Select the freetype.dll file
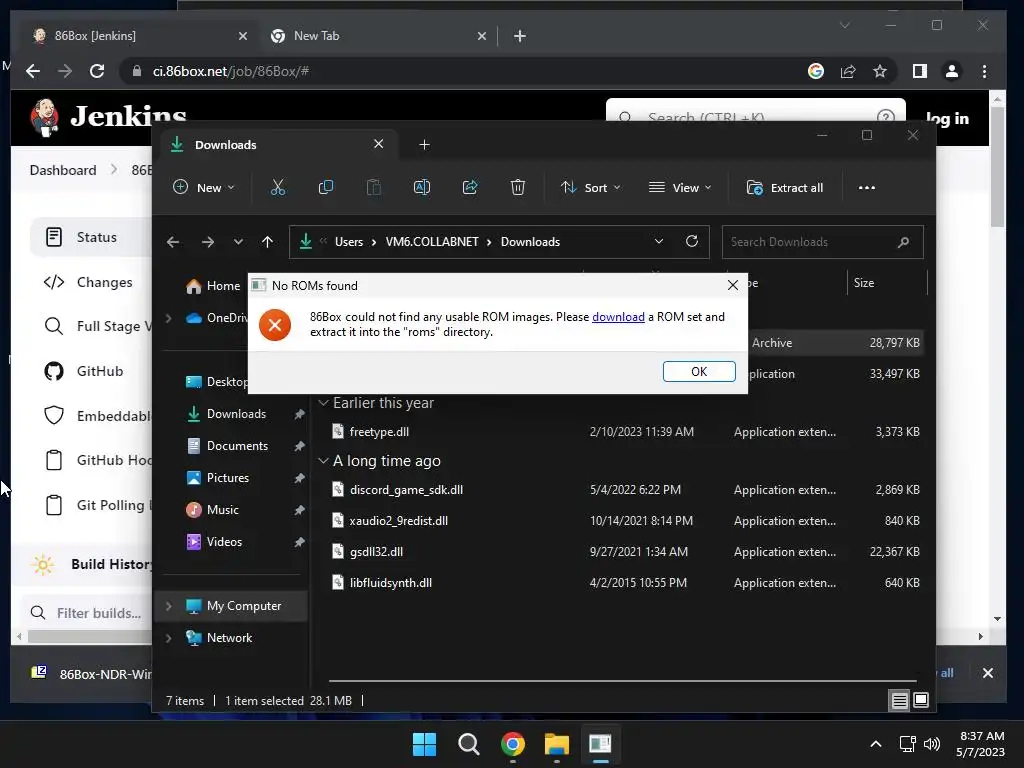The height and width of the screenshot is (768, 1024). 379,432
